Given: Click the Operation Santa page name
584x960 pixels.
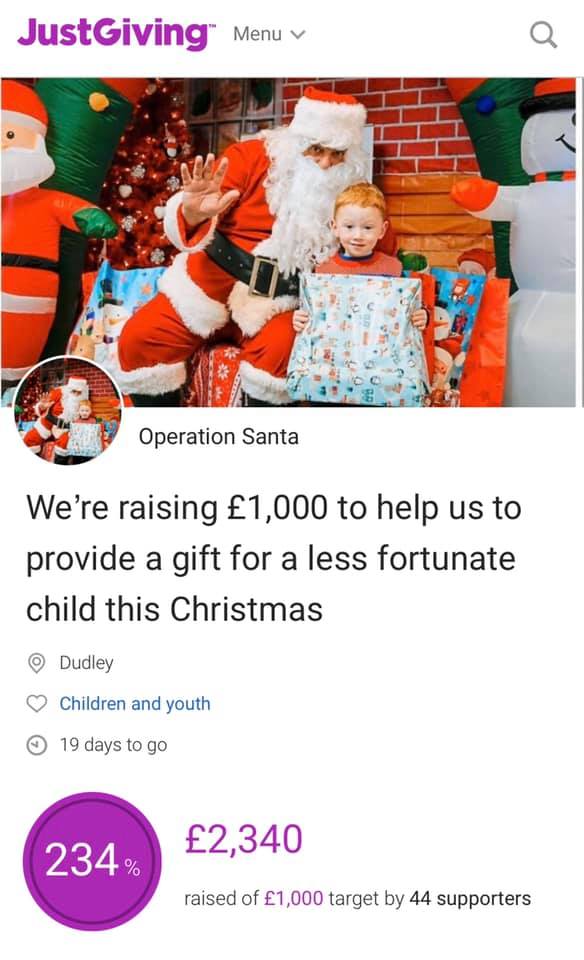Looking at the screenshot, I should 219,437.
